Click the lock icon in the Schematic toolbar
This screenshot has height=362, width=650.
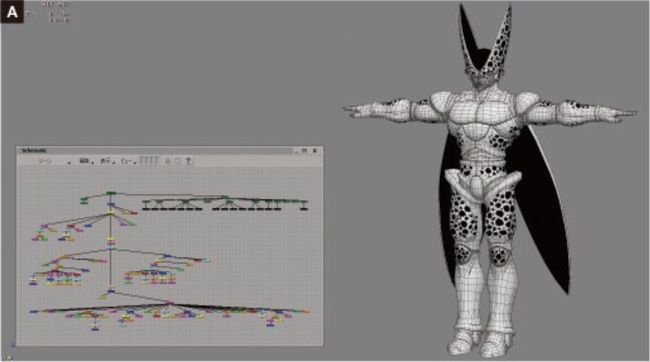(168, 161)
